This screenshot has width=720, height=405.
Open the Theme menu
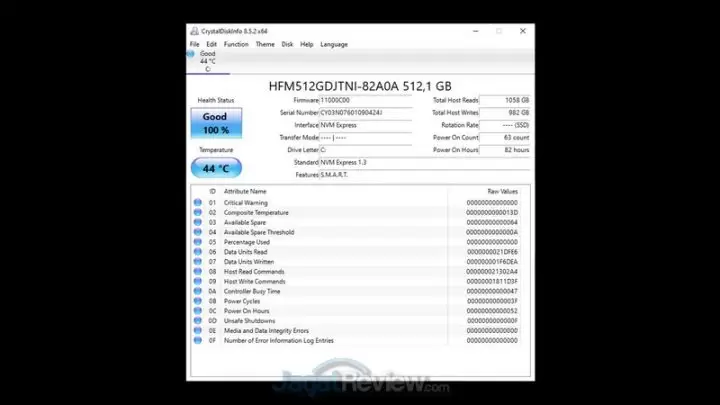point(265,44)
